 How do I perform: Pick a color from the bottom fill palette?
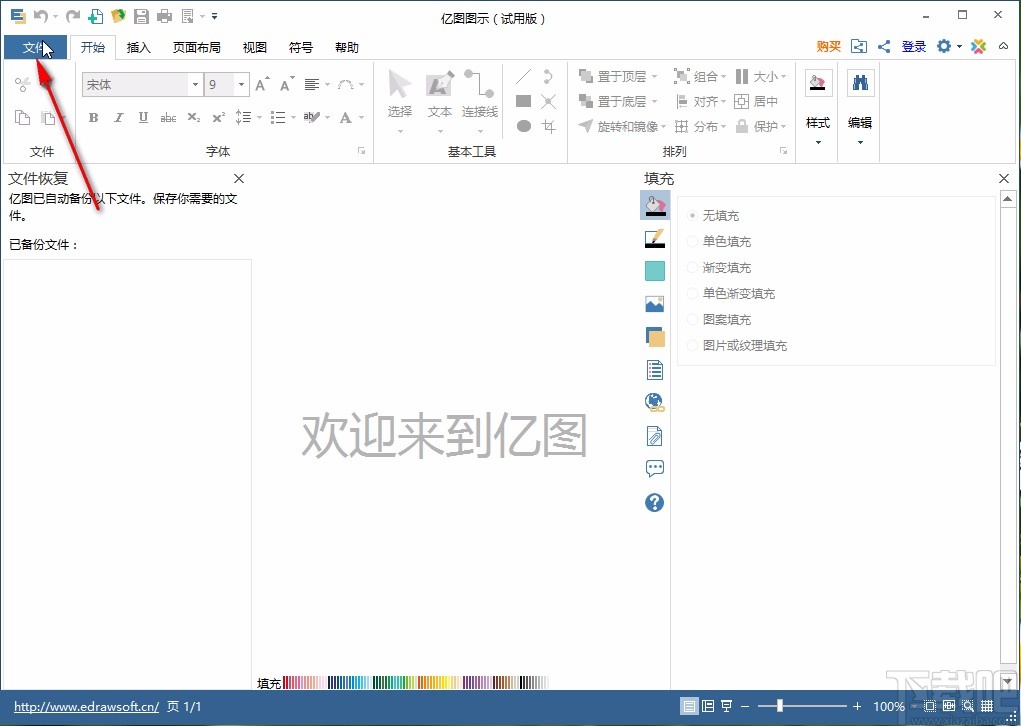[x=416, y=682]
